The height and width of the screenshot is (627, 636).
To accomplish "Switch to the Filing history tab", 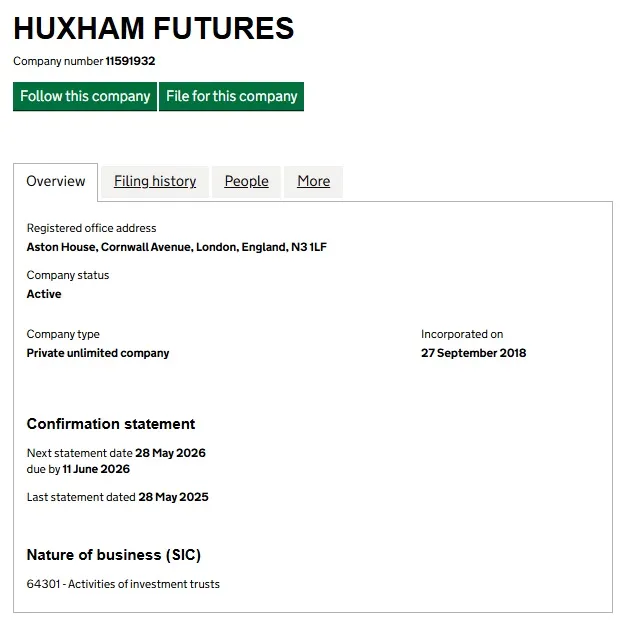I will click(155, 182).
